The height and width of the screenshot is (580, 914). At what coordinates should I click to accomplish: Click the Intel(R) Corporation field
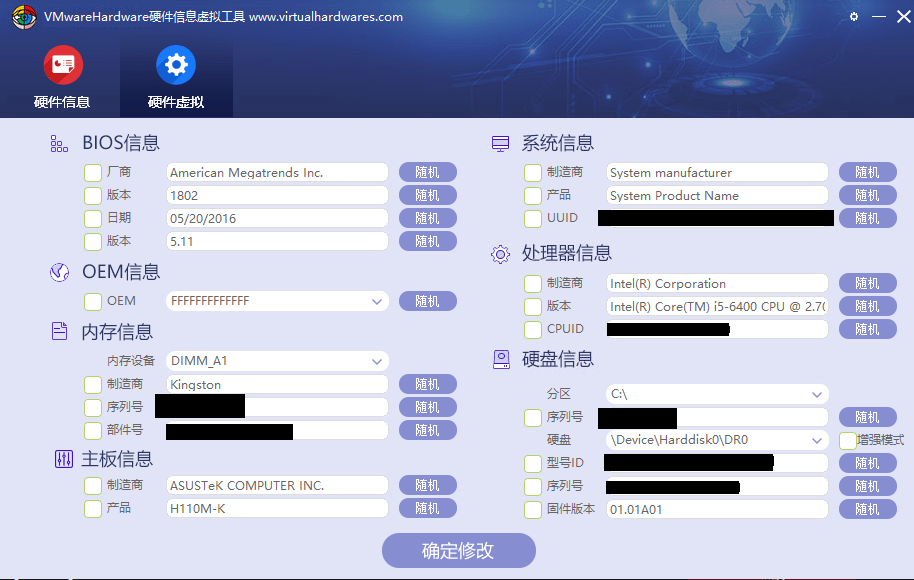pyautogui.click(x=717, y=283)
